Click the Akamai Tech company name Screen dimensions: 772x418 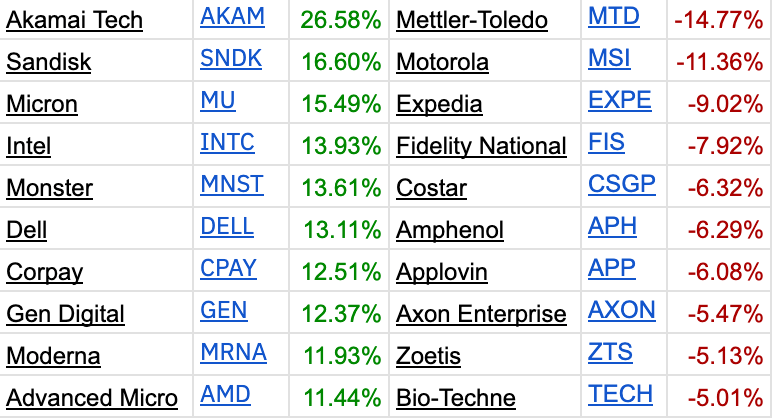point(74,20)
